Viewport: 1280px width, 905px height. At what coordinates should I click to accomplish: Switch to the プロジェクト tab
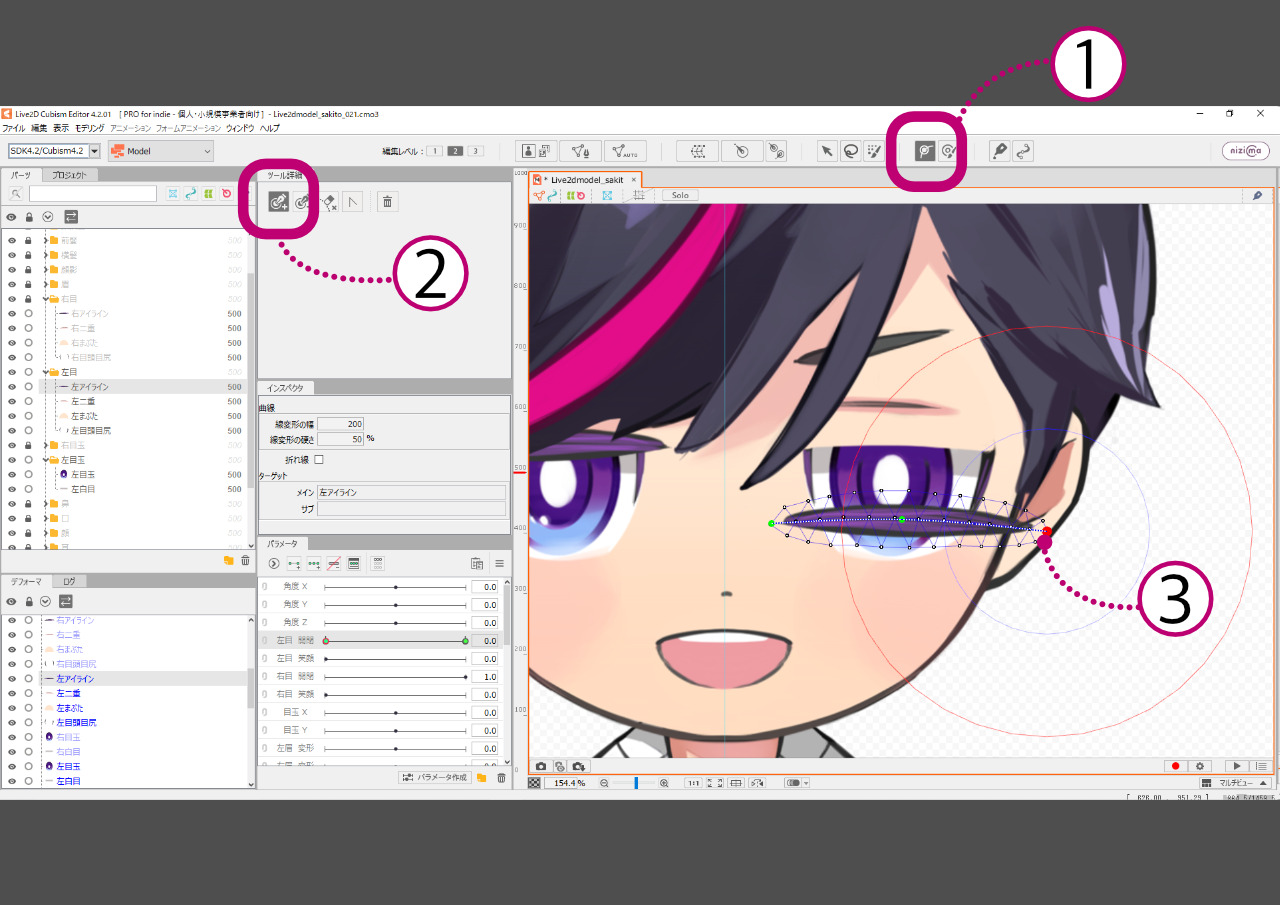[69, 175]
